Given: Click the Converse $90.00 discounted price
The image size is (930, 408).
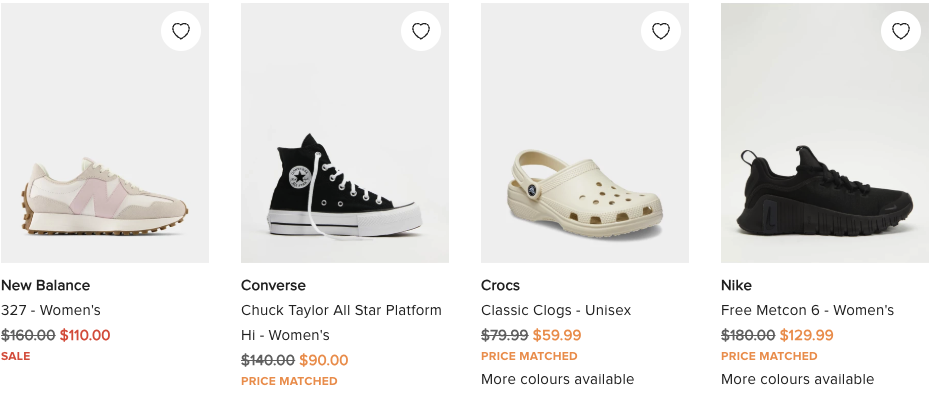Looking at the screenshot, I should [324, 360].
